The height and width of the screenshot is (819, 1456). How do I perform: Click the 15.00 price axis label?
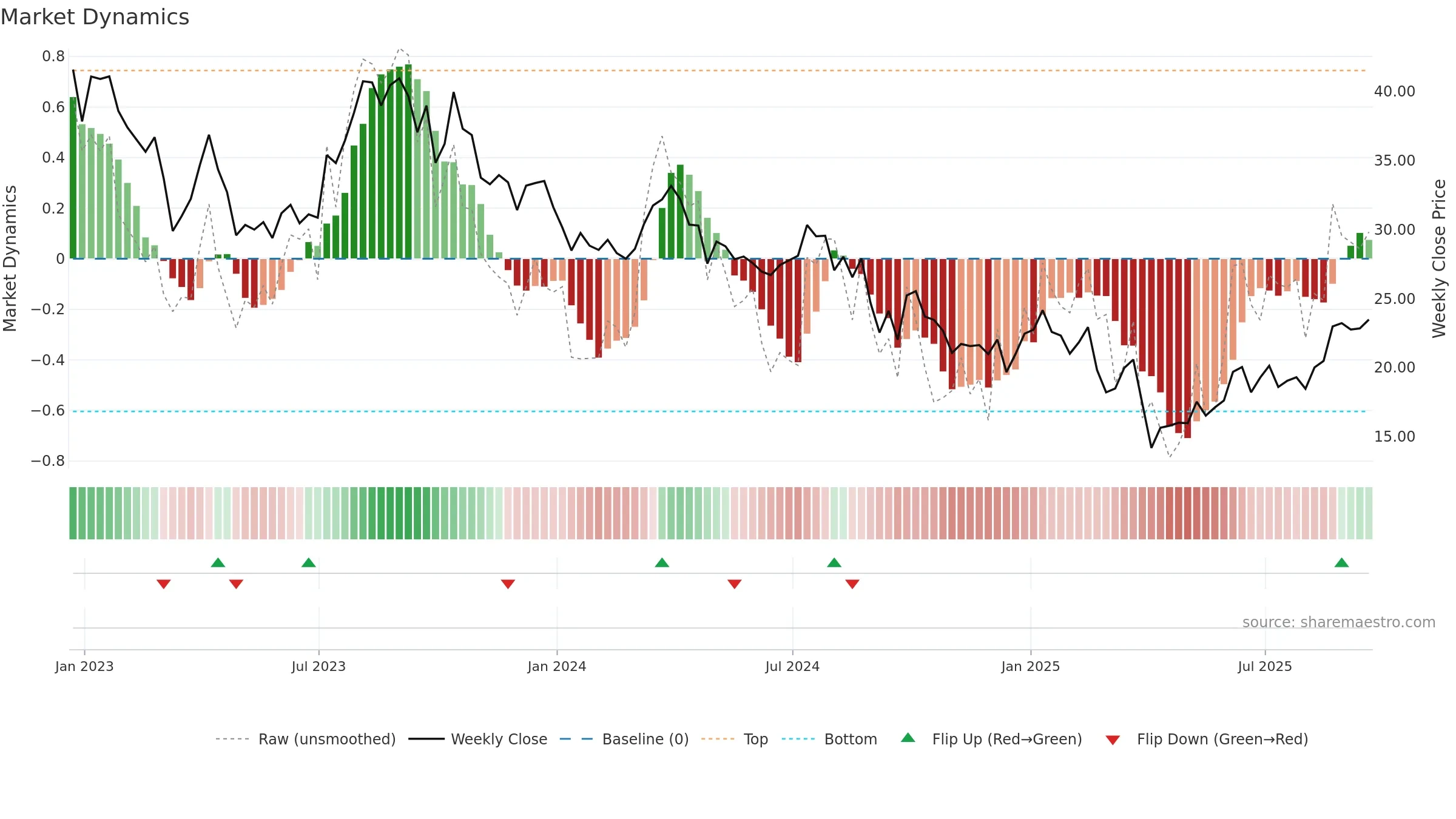1394,436
